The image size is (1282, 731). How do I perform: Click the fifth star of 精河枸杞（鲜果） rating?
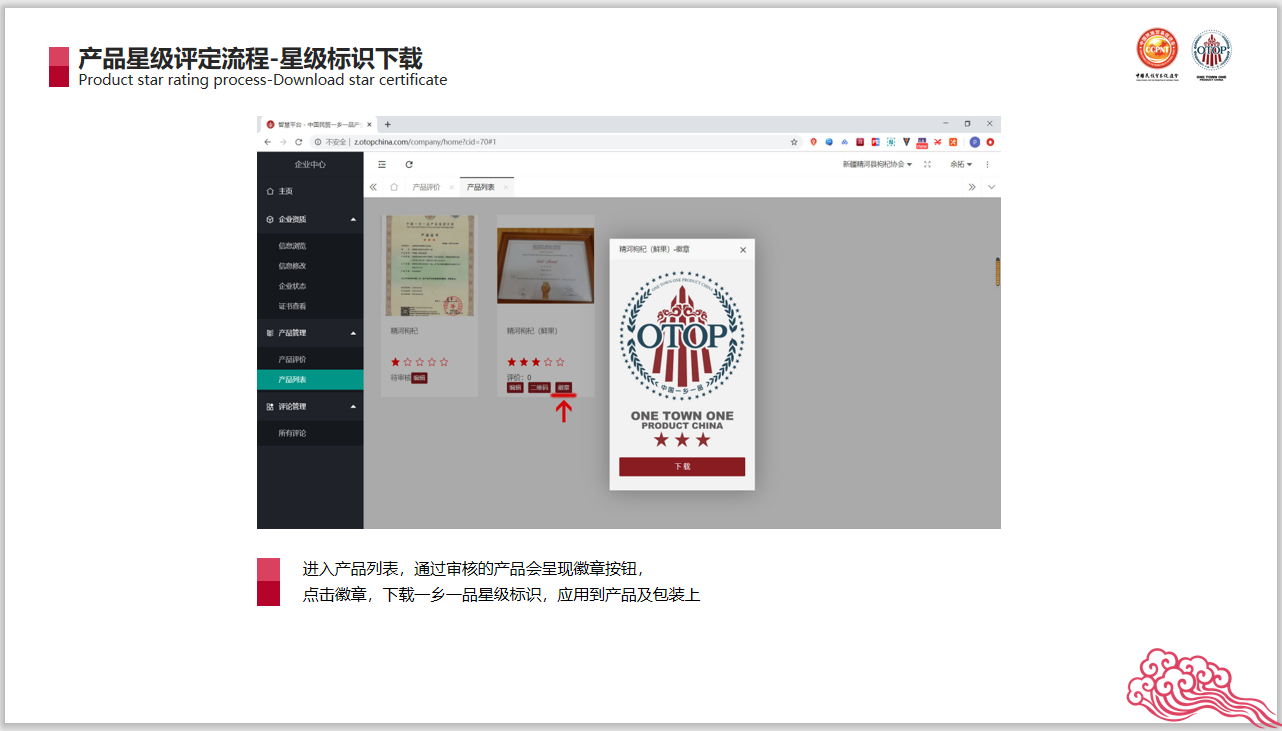coord(560,361)
